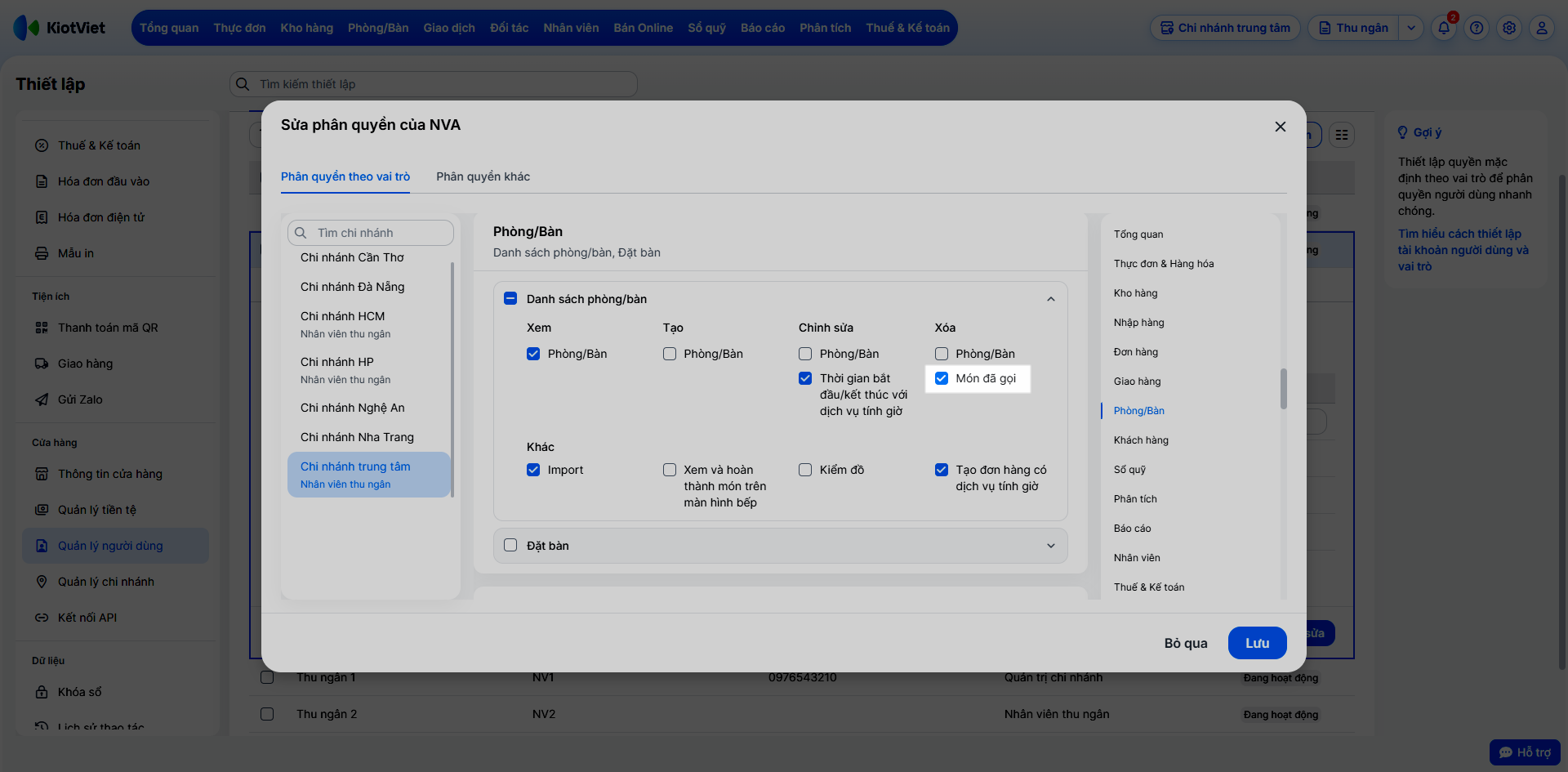Enable the Kiểm đồ checkbox
The height and width of the screenshot is (772, 1568).
805,470
